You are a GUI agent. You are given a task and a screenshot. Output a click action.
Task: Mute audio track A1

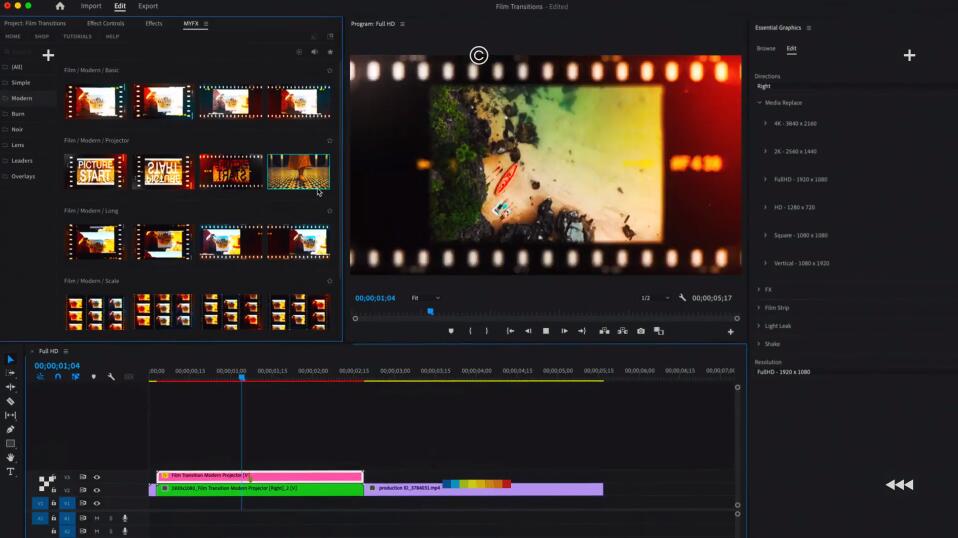pos(97,518)
